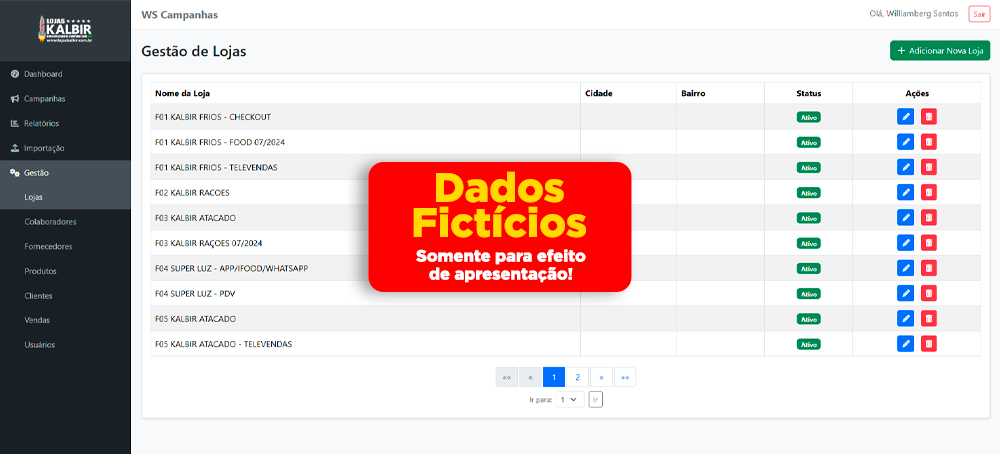Edit F04 SUPER LUZ - APP/IFOOD/WHATSAPP

point(905,268)
